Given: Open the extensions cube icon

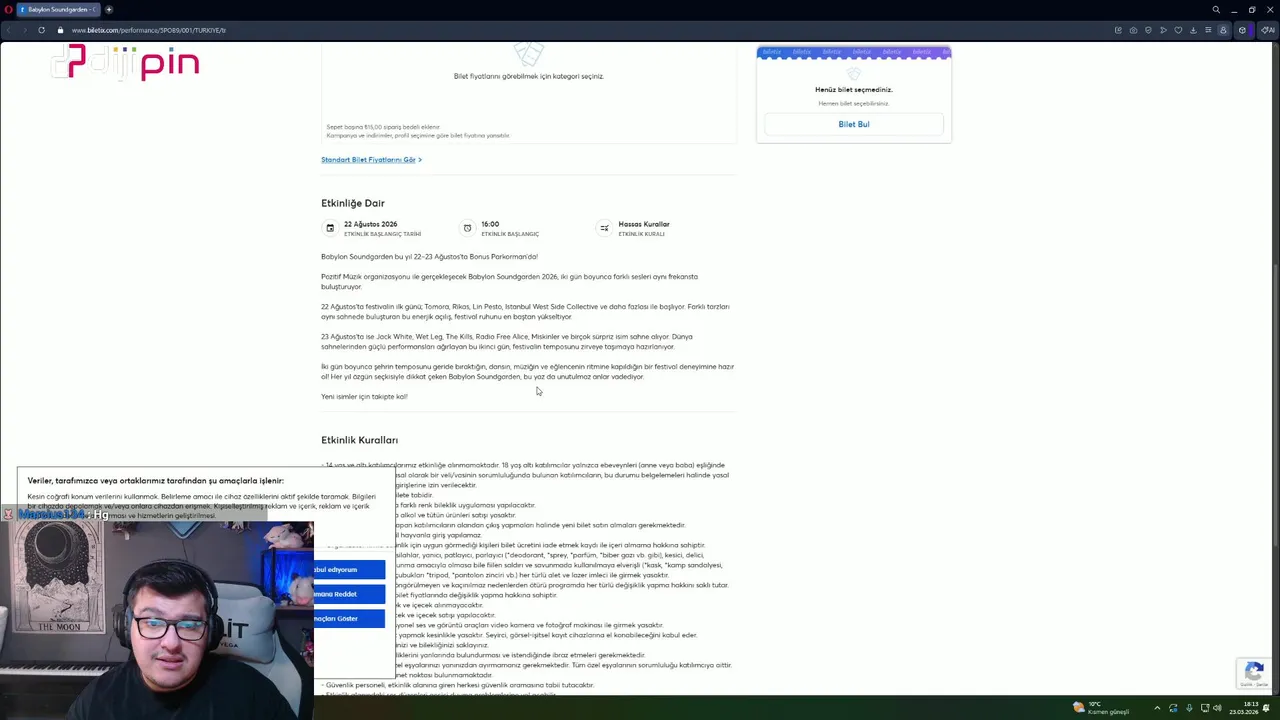Looking at the screenshot, I should [x=1242, y=30].
